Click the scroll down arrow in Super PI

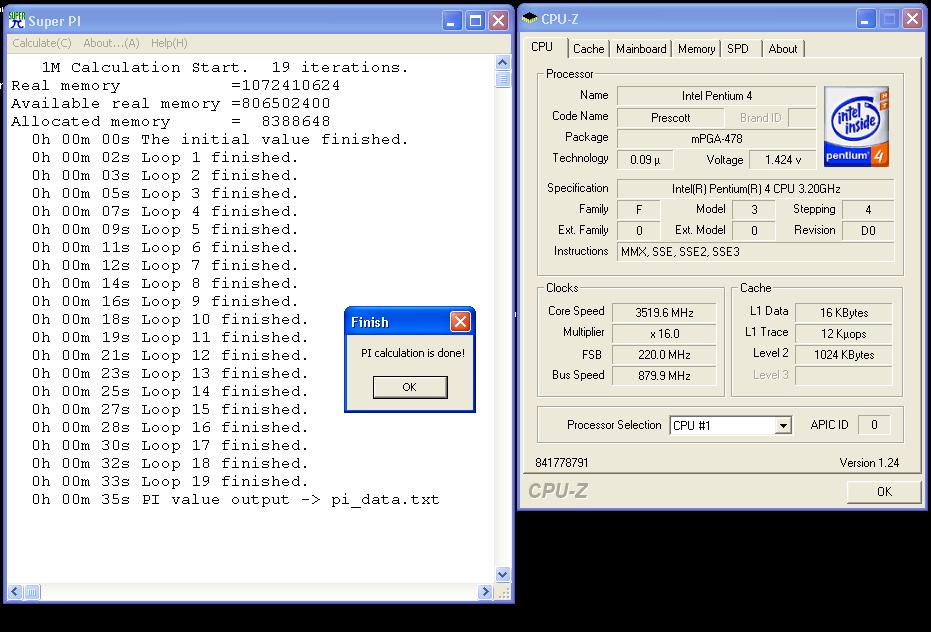coord(502,574)
